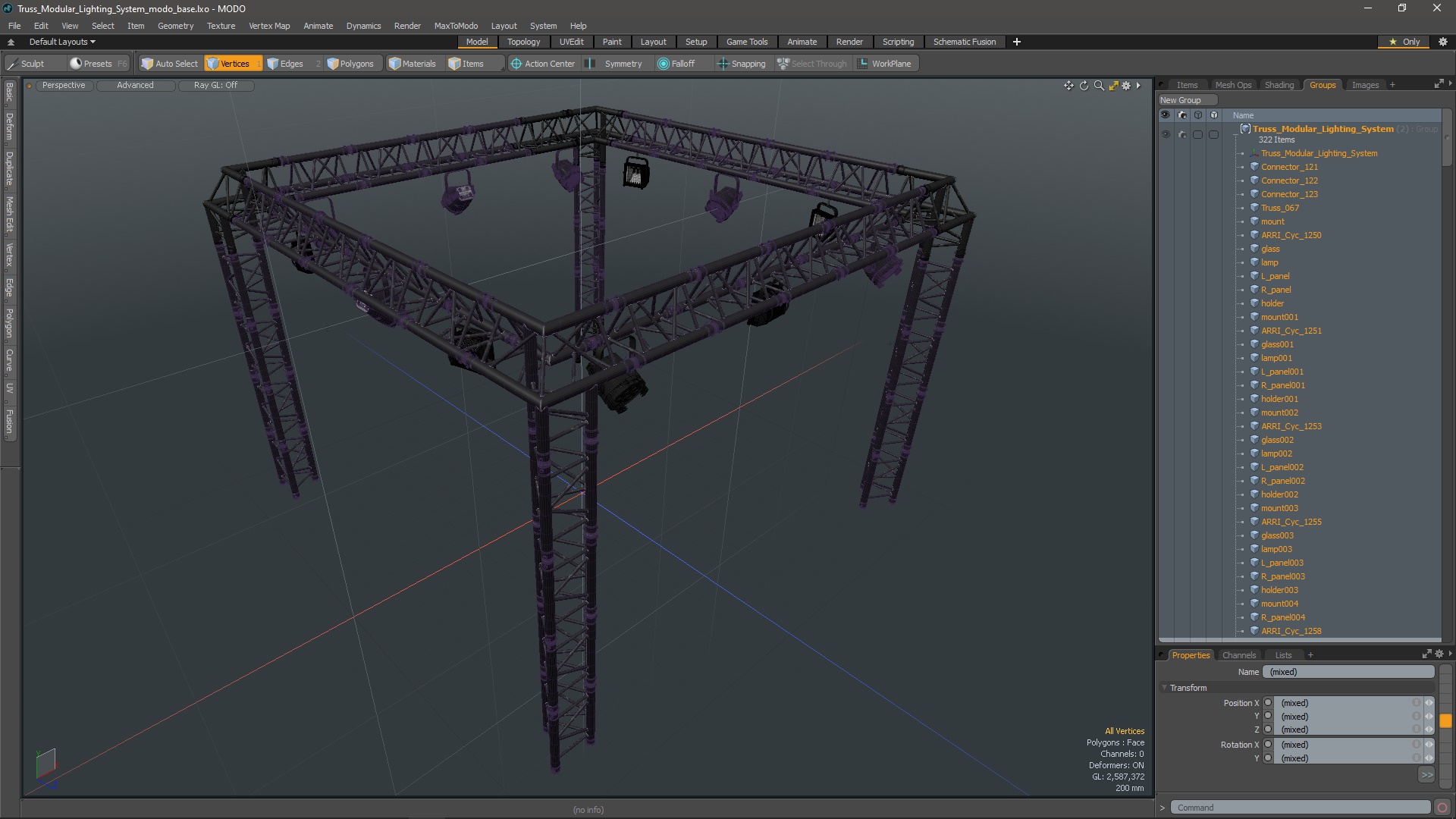Open the Default Layouts dropdown
The width and height of the screenshot is (1456, 819).
pos(62,42)
